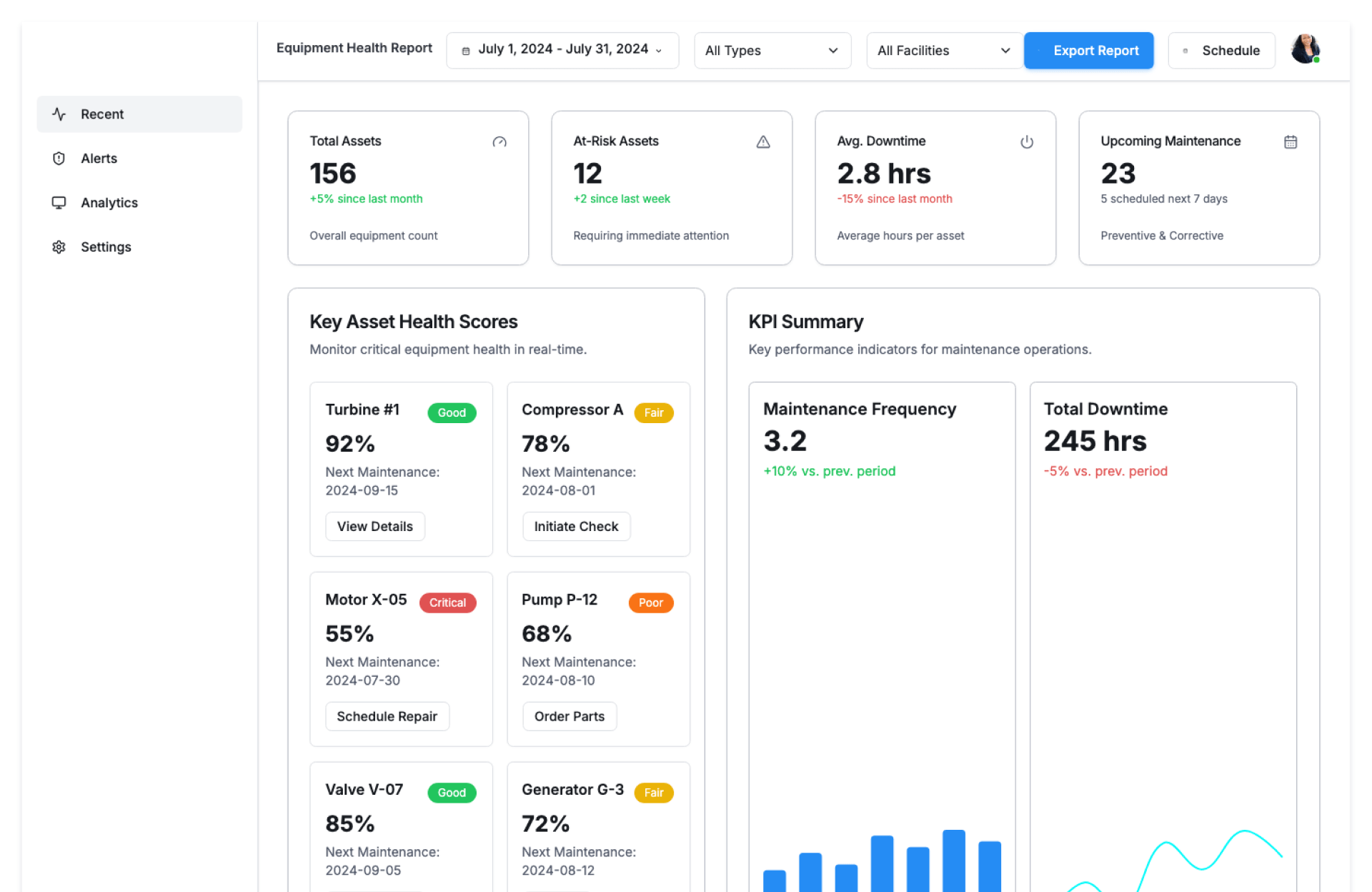
Task: Expand the All Facilities dropdown
Action: point(943,51)
